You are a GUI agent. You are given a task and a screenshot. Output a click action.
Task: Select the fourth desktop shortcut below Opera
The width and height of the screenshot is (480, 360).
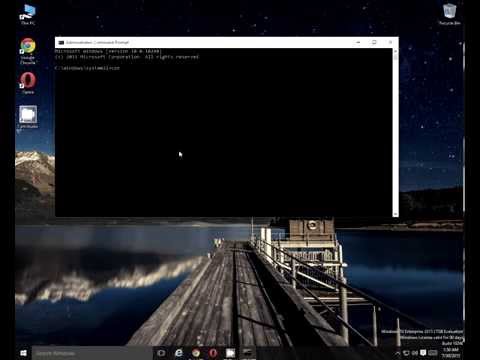(x=28, y=117)
